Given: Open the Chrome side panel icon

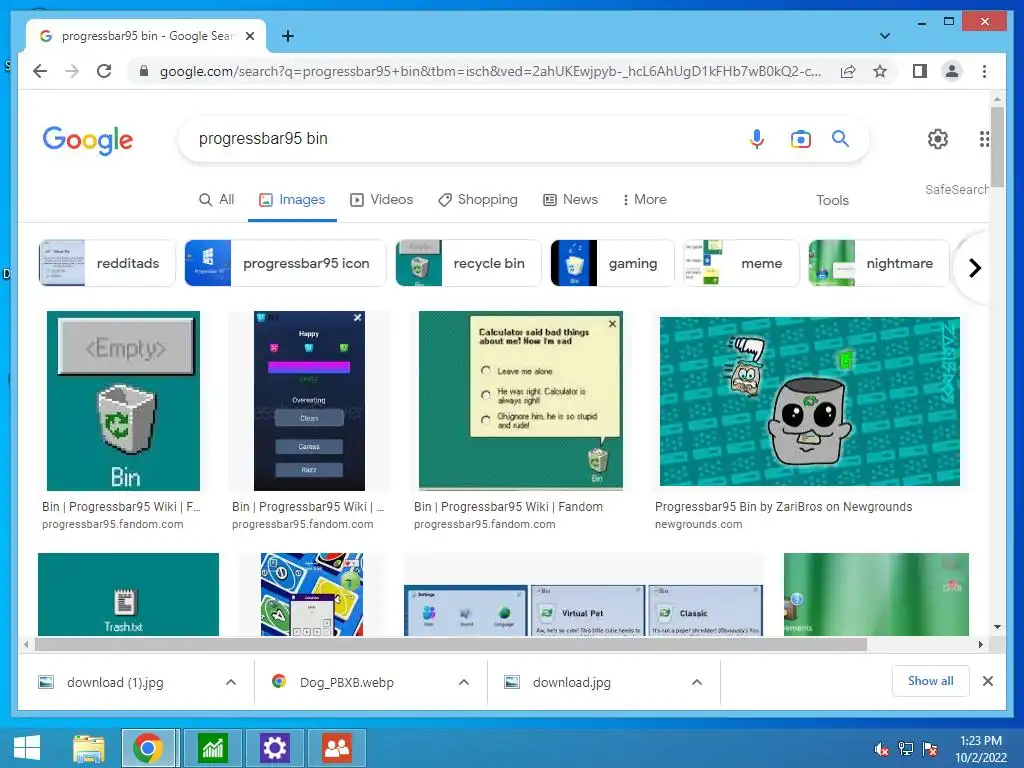Looking at the screenshot, I should click(x=920, y=71).
